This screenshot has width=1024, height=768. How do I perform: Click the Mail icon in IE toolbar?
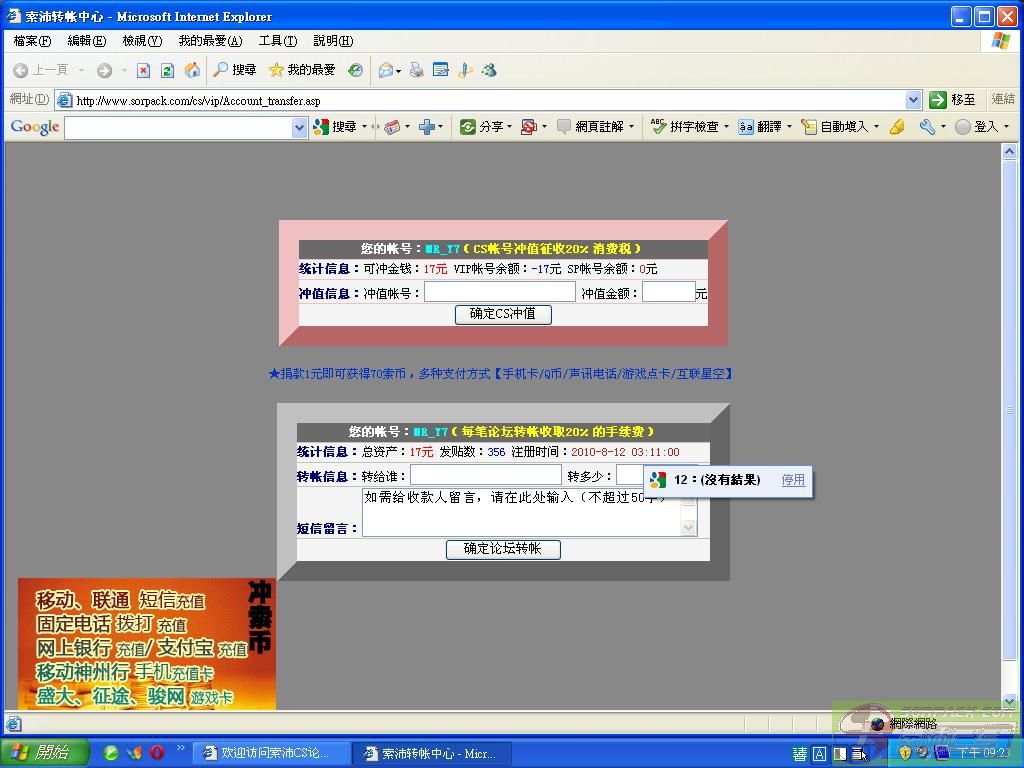tap(386, 70)
